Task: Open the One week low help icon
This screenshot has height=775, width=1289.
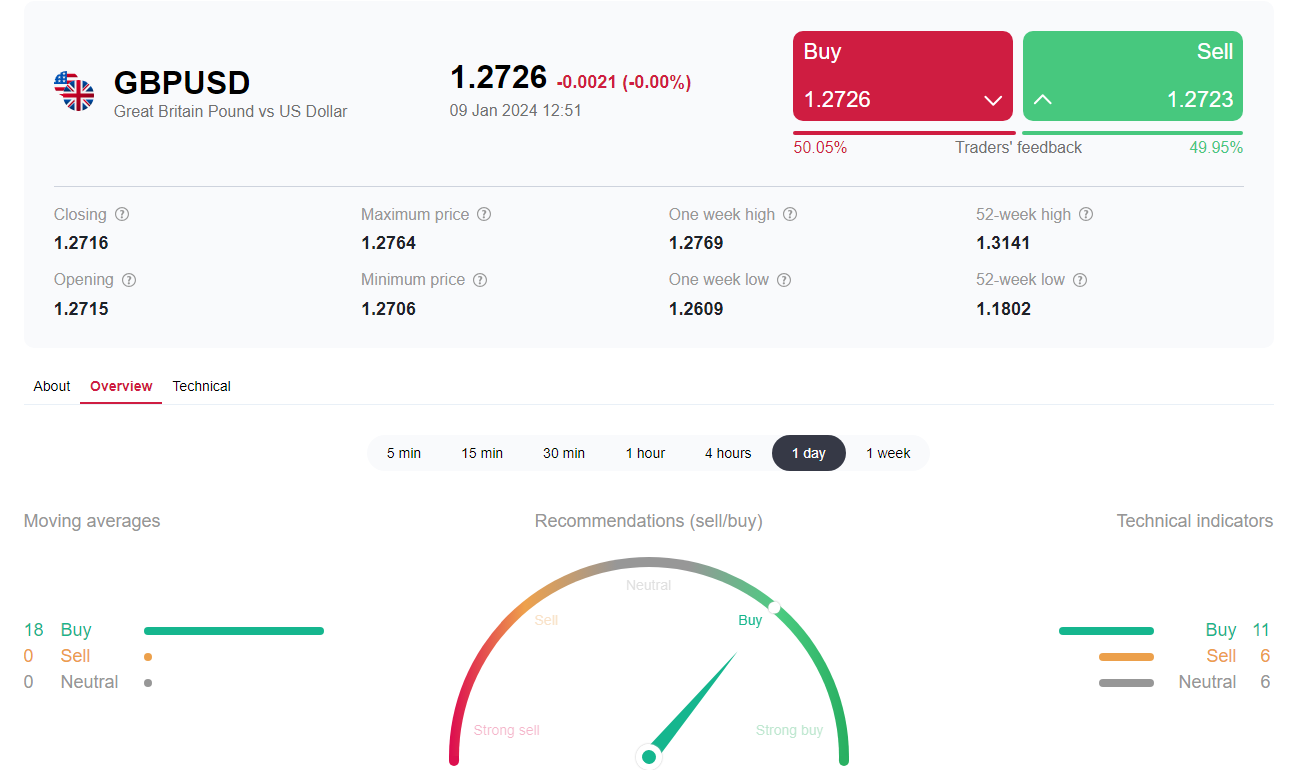Action: click(x=784, y=280)
